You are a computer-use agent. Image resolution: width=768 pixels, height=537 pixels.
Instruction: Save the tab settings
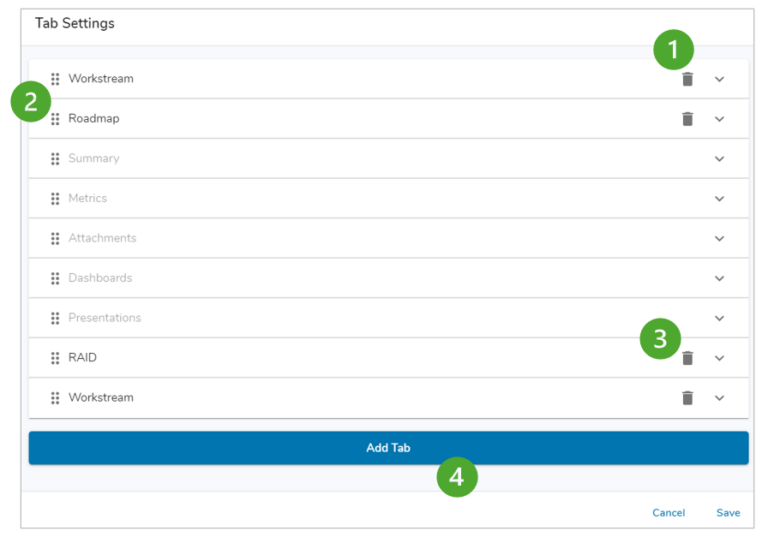point(728,513)
